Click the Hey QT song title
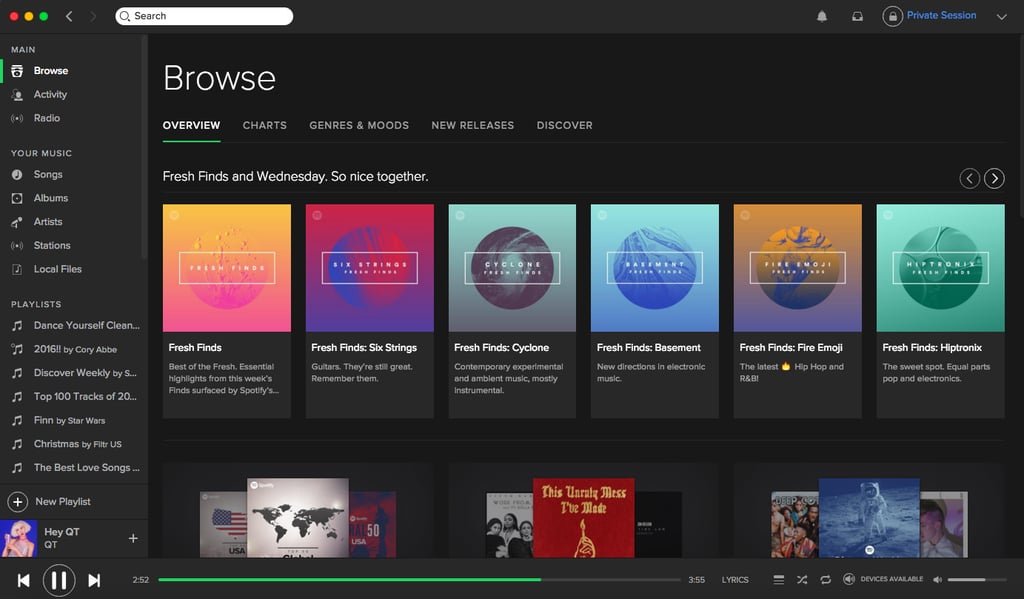Screen dimensions: 1024x599 pos(61,532)
